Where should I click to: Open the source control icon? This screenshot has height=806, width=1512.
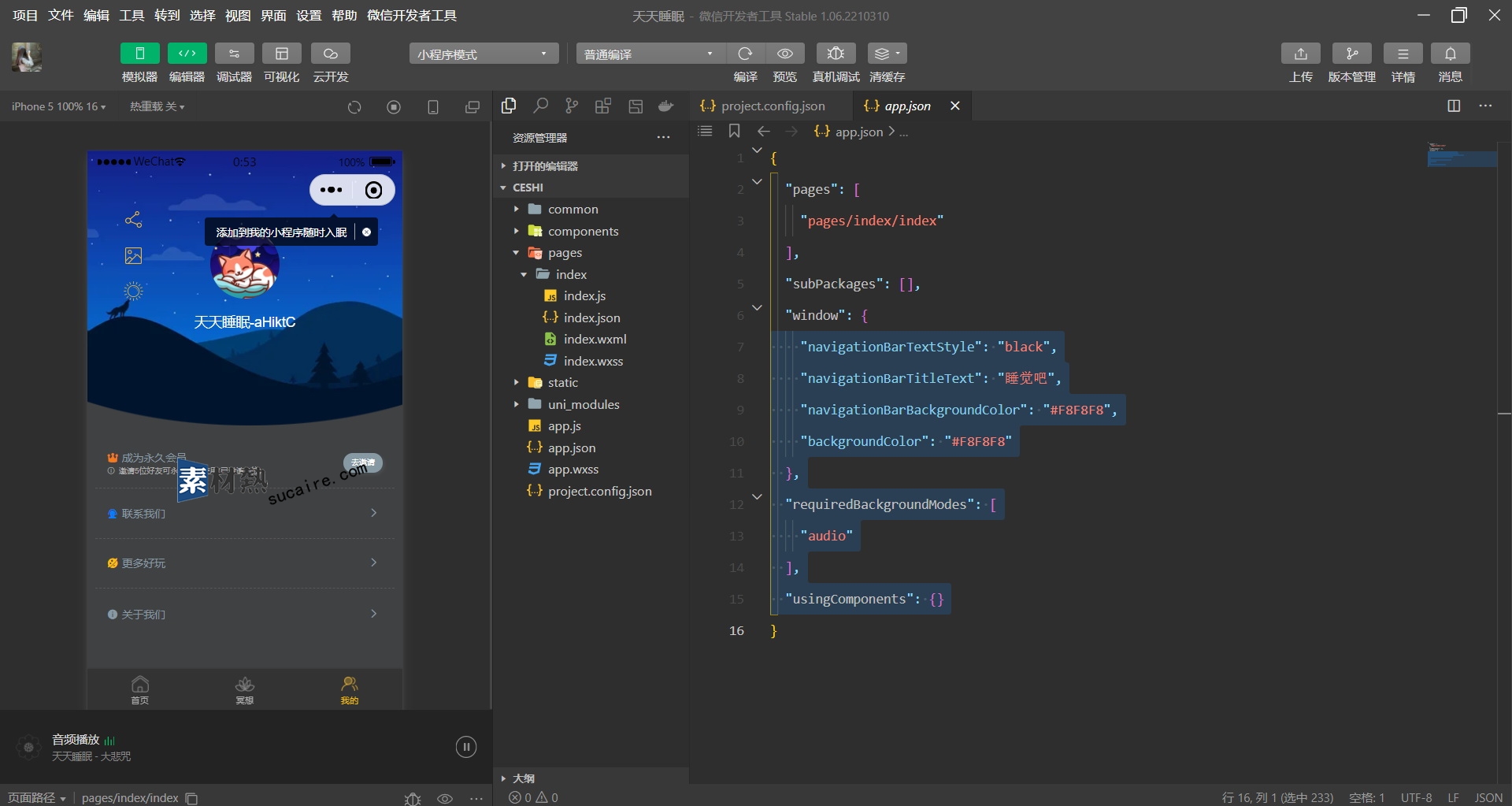[x=572, y=106]
